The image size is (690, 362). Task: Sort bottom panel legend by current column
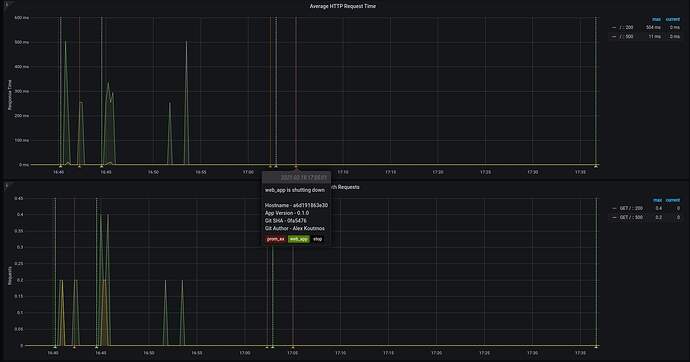673,200
